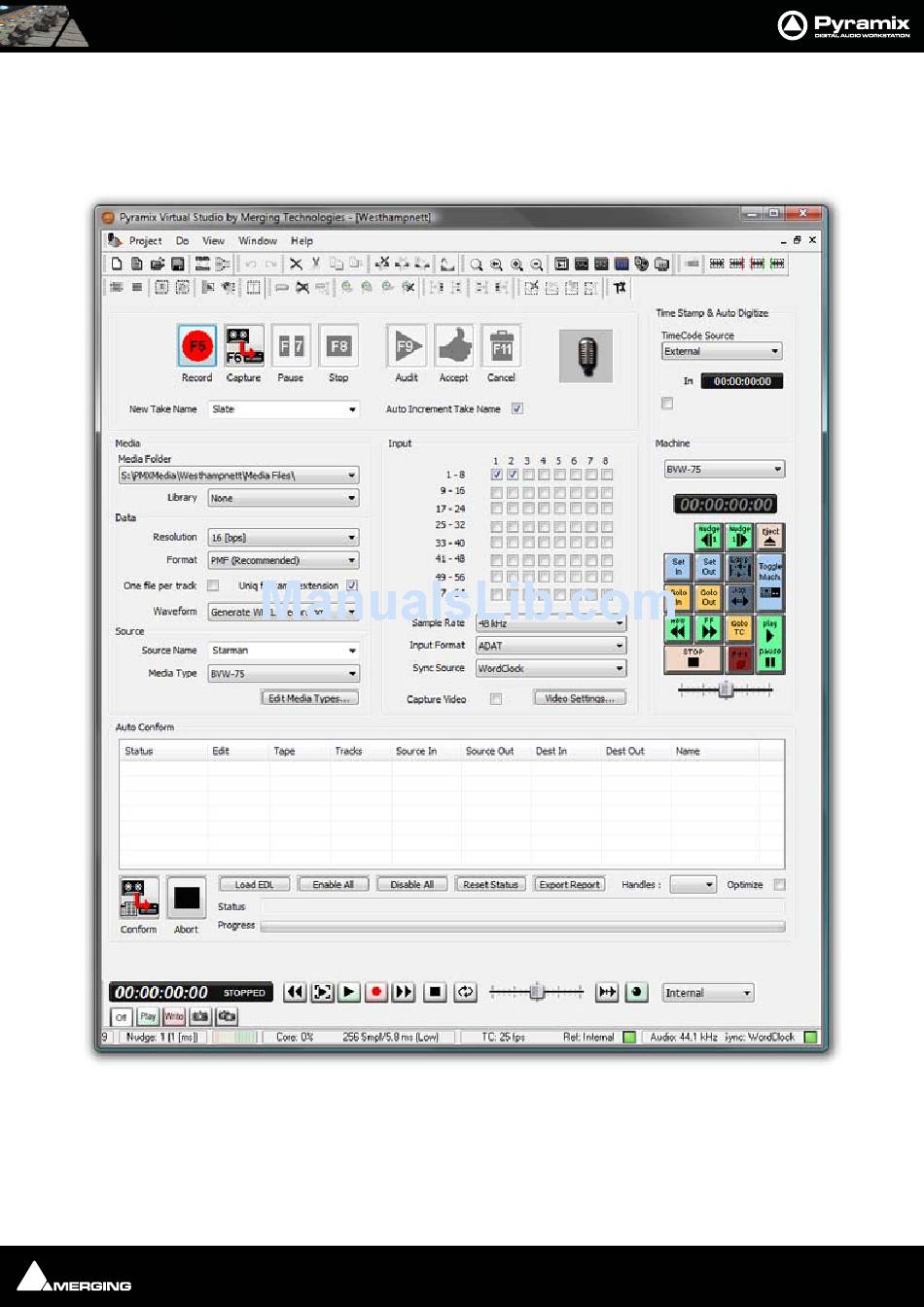Click bottom transport record button
The width and height of the screenshot is (924, 1307).
[x=376, y=992]
